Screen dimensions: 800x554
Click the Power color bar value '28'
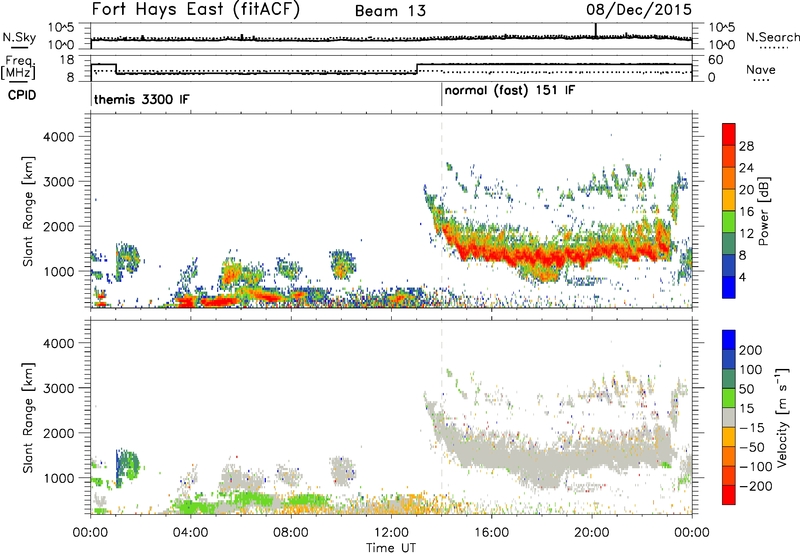coord(746,146)
